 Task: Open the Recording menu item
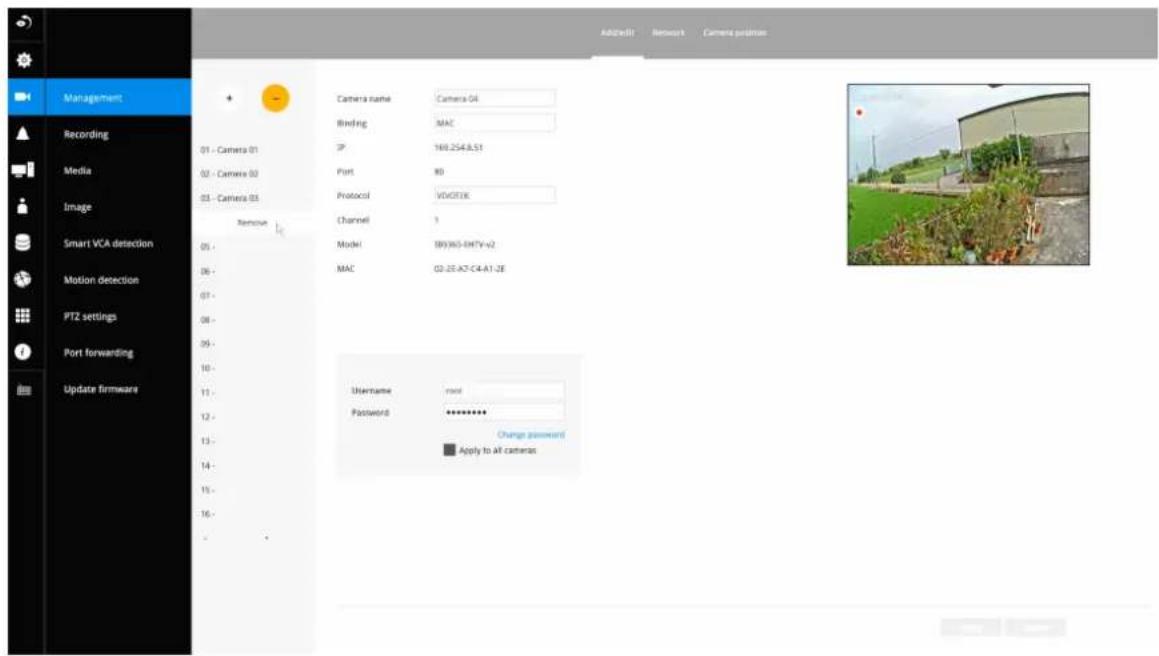point(118,134)
